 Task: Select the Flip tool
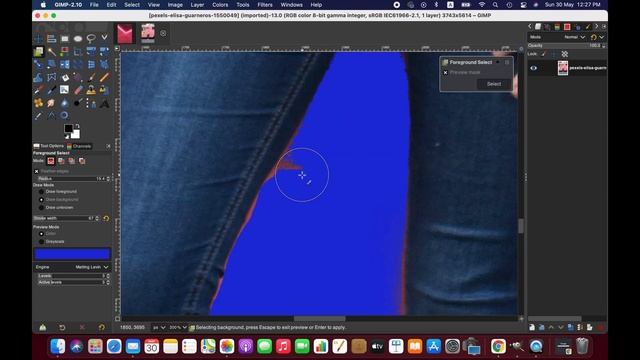pos(64,64)
